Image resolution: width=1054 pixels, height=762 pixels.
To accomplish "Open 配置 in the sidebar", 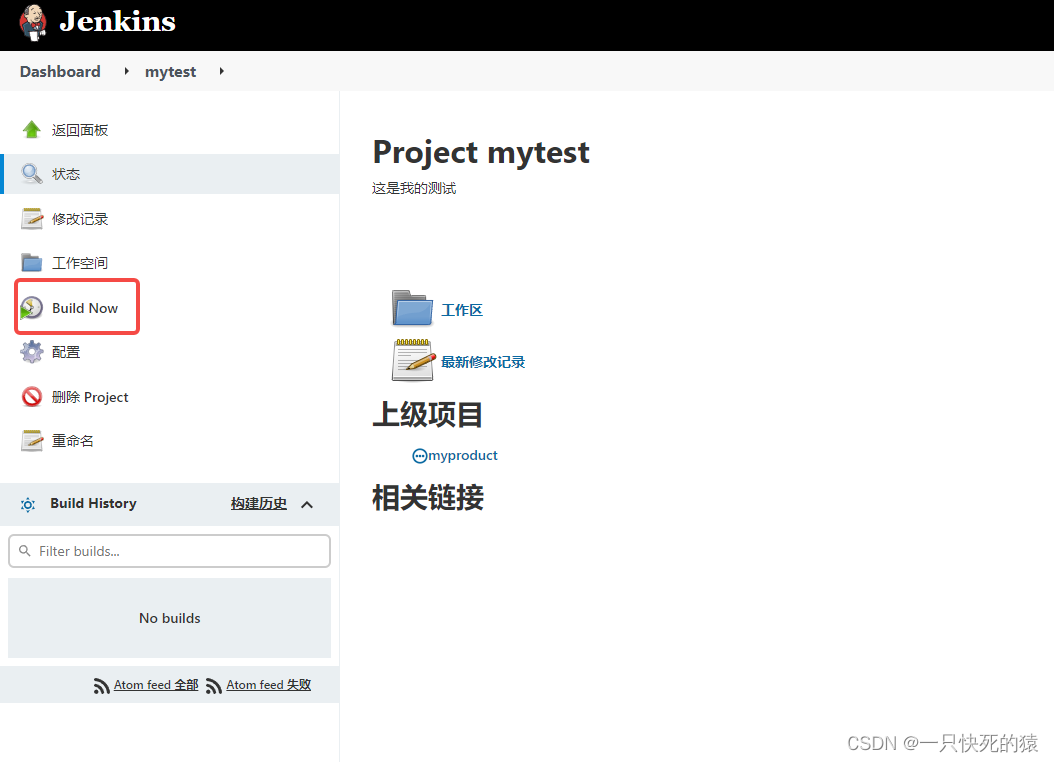I will point(66,352).
